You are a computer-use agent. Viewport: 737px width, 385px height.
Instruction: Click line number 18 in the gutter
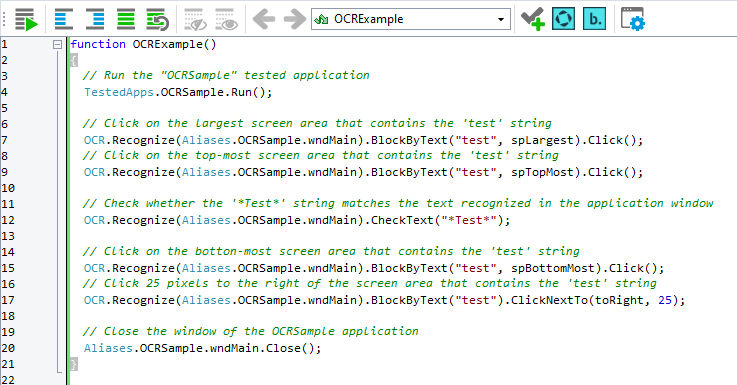tap(8, 316)
